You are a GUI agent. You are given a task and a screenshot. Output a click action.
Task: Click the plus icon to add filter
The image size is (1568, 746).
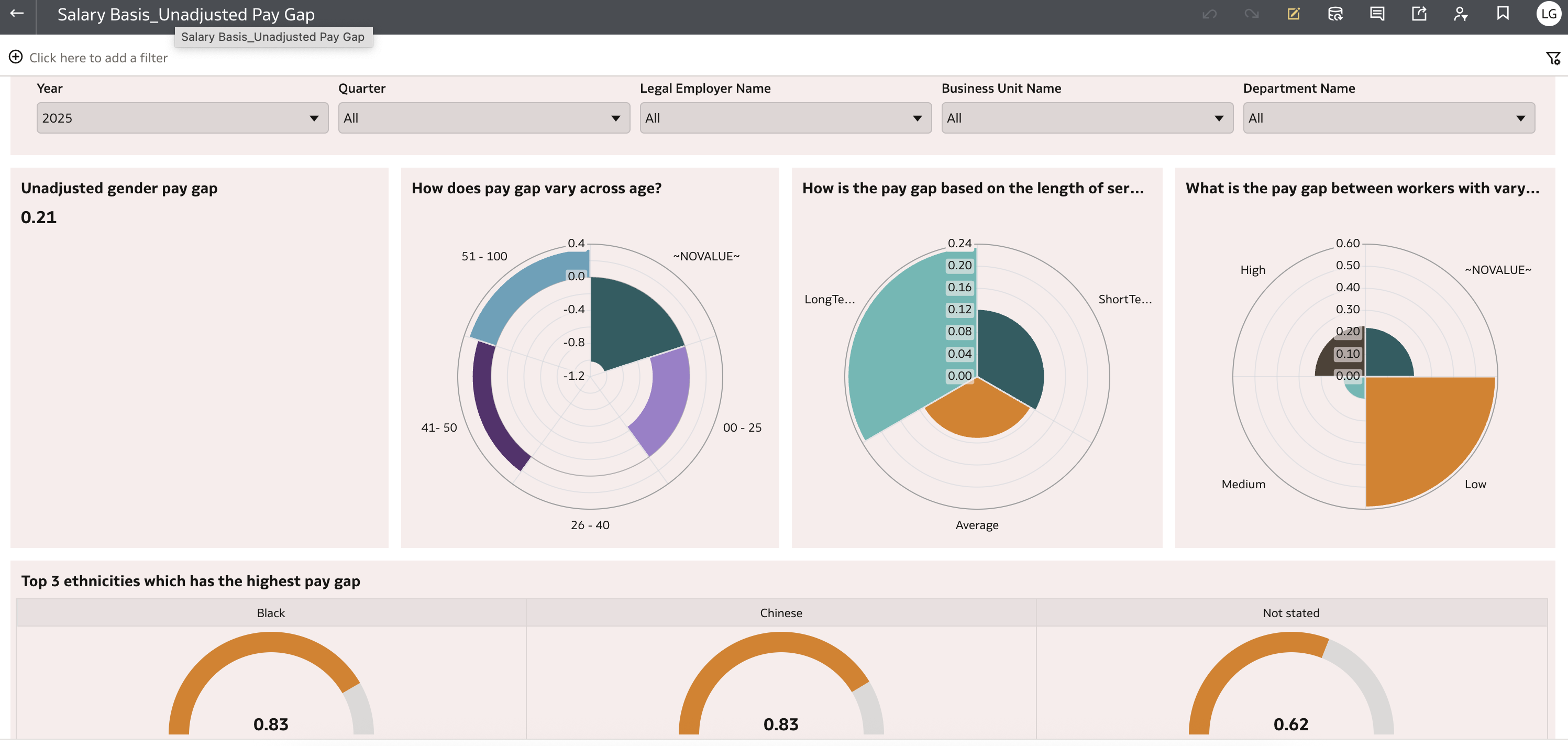pos(16,57)
